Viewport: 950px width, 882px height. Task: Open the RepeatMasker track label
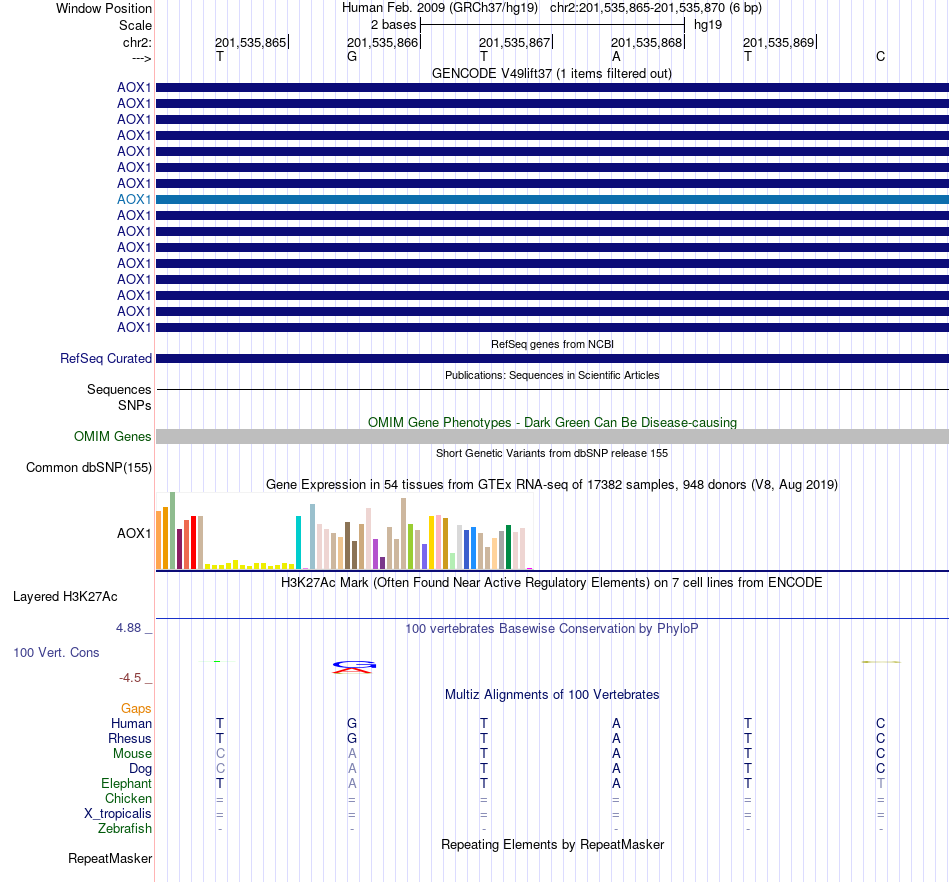110,858
